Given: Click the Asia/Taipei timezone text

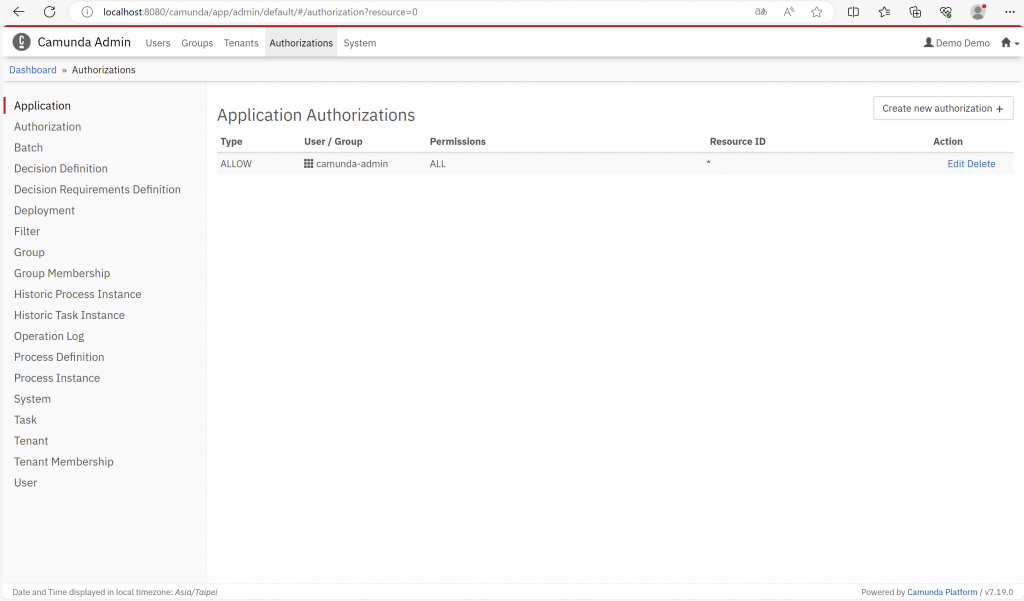Looking at the screenshot, I should coord(196,592).
